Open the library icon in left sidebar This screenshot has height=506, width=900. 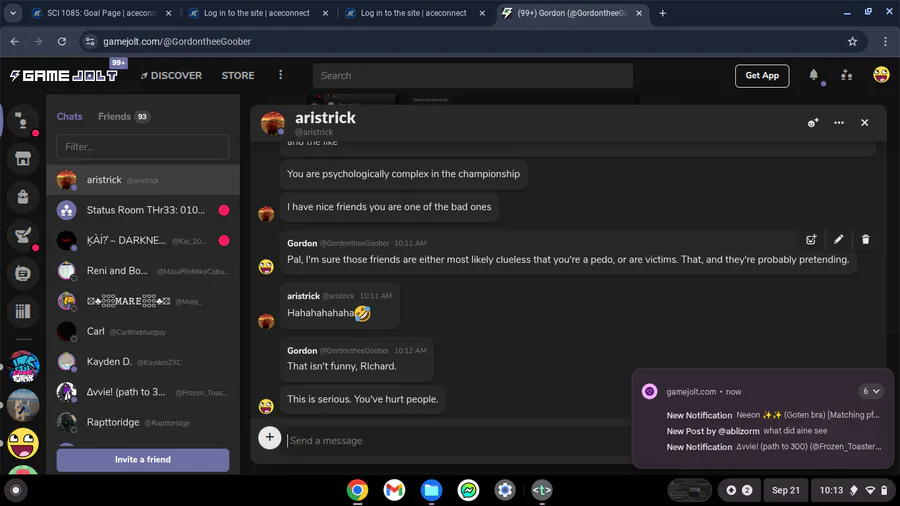tap(23, 311)
